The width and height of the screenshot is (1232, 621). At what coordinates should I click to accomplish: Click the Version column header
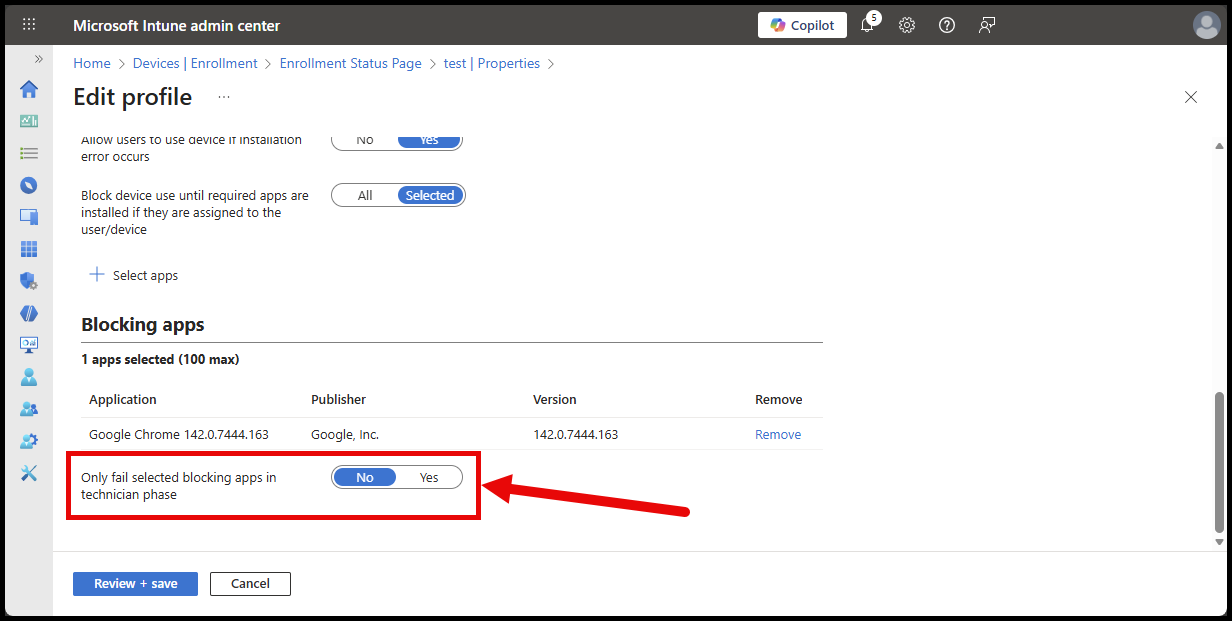point(555,399)
